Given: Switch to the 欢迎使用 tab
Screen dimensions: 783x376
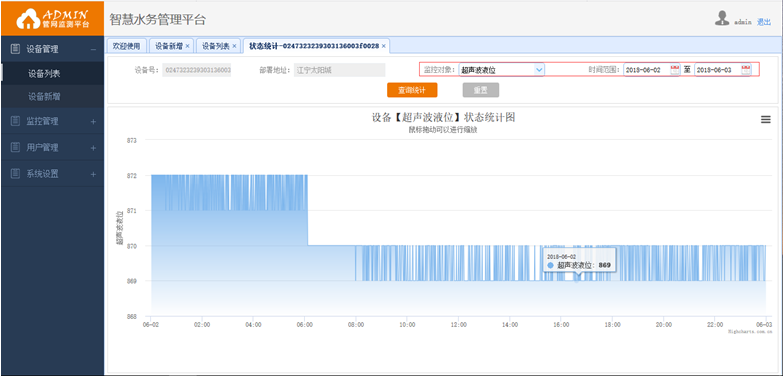Looking at the screenshot, I should coord(126,46).
